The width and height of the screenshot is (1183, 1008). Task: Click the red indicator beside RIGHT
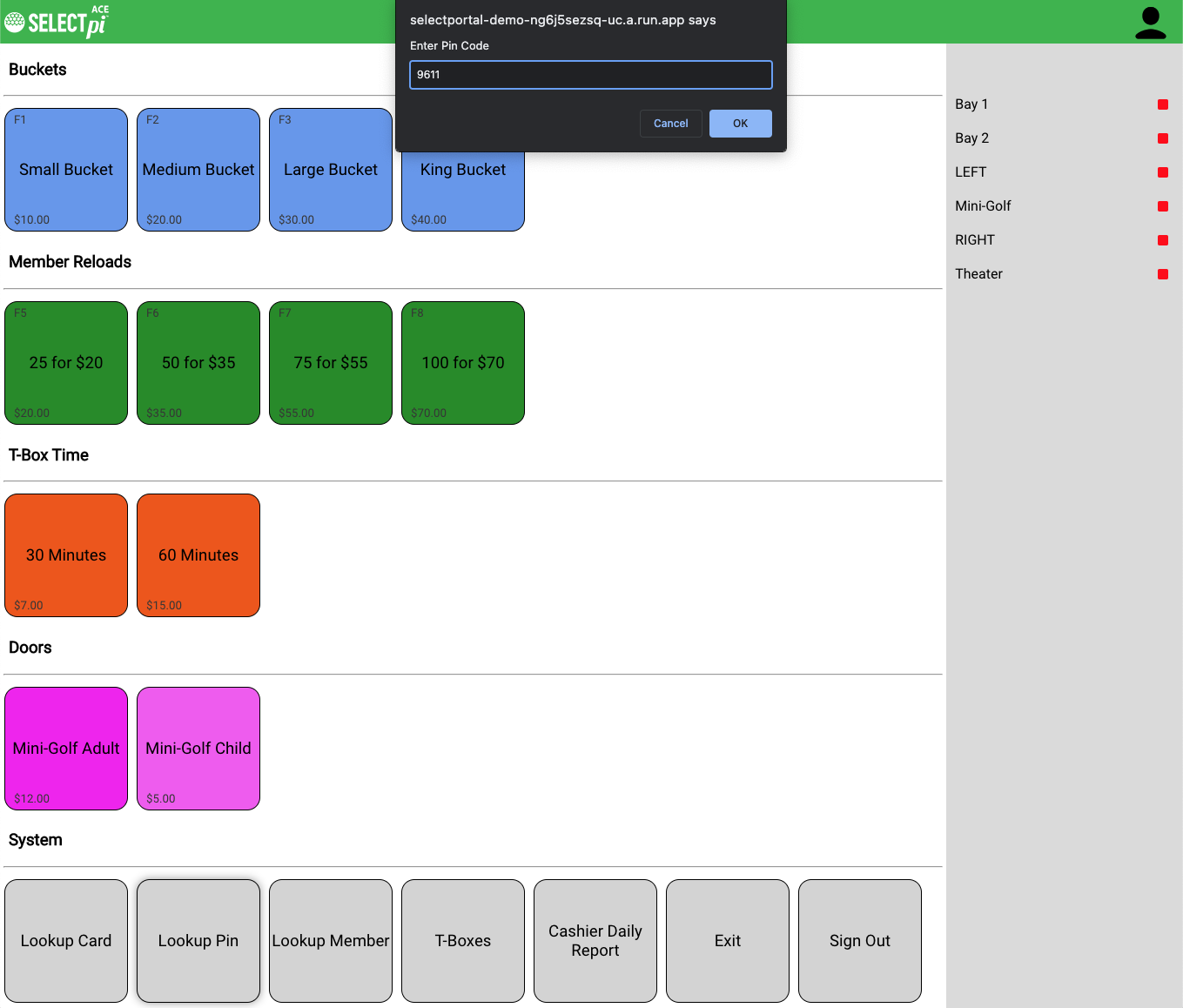(x=1162, y=240)
